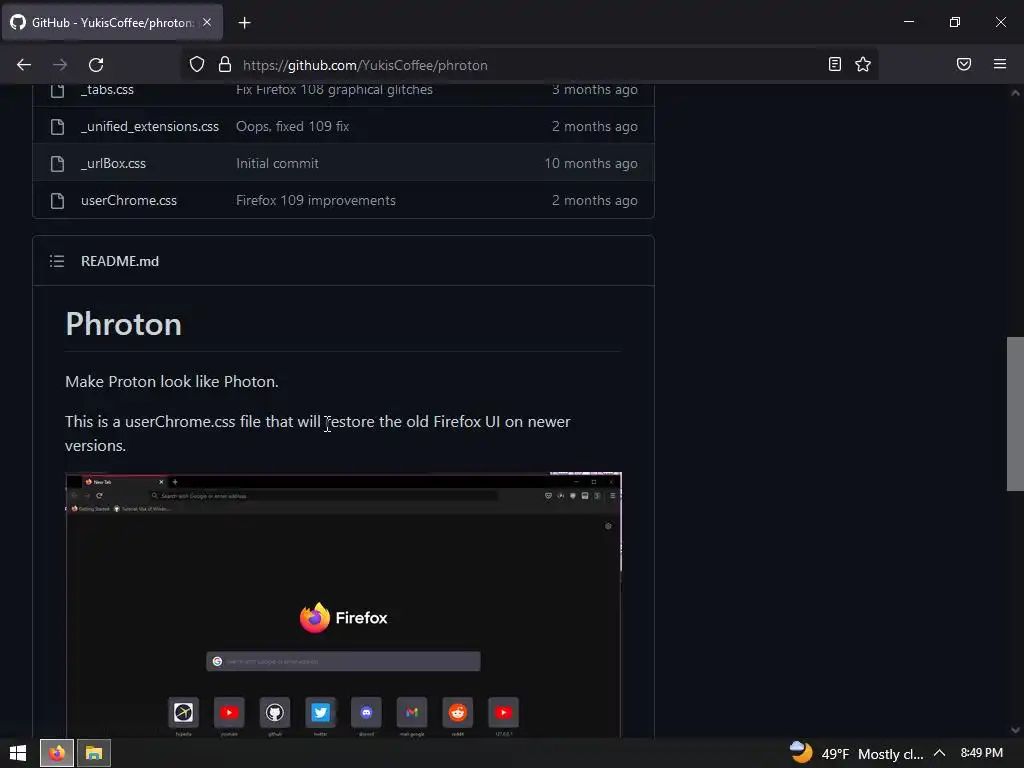The height and width of the screenshot is (768, 1024).
Task: Open userChrome.css file
Action: 129,200
